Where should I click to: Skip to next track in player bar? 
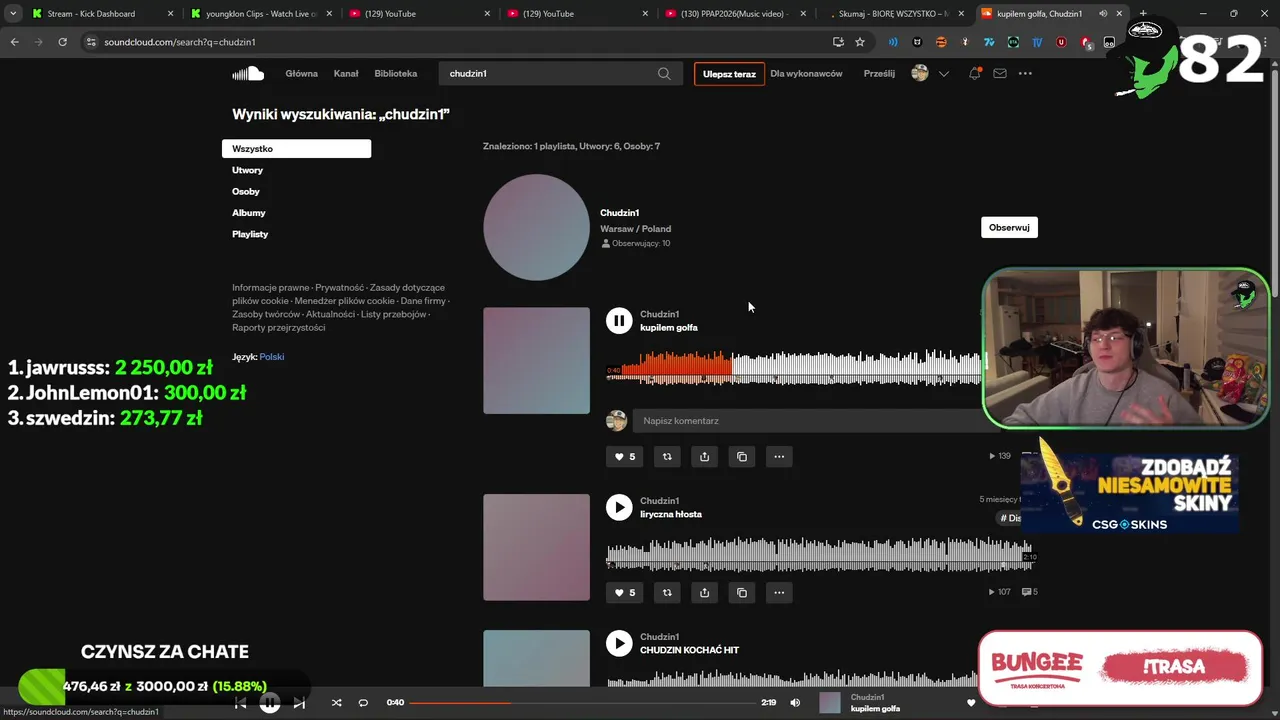[299, 703]
